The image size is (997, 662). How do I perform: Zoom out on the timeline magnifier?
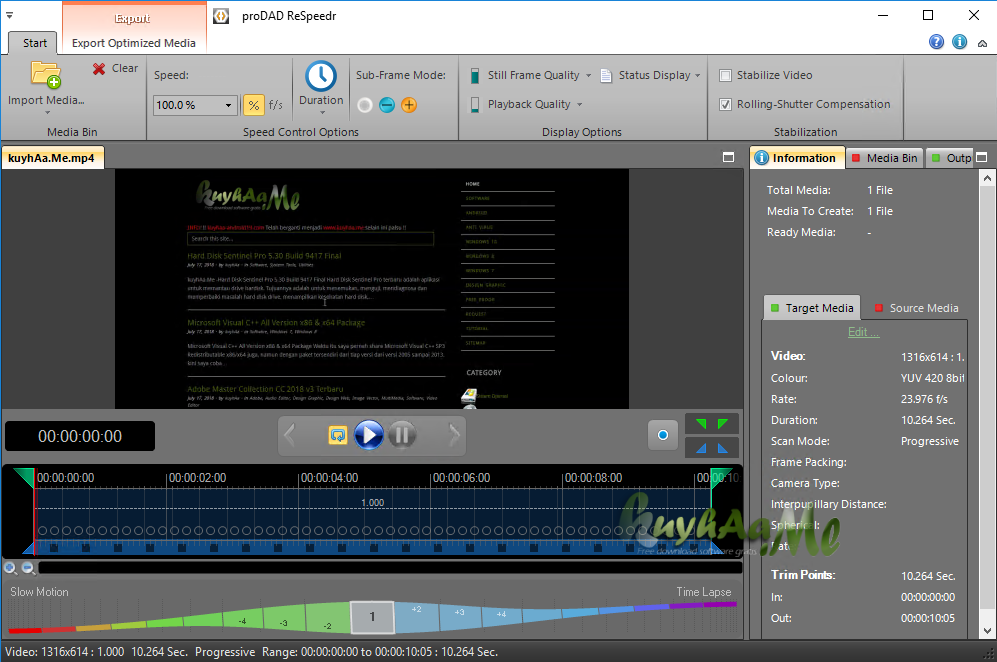pyautogui.click(x=28, y=568)
